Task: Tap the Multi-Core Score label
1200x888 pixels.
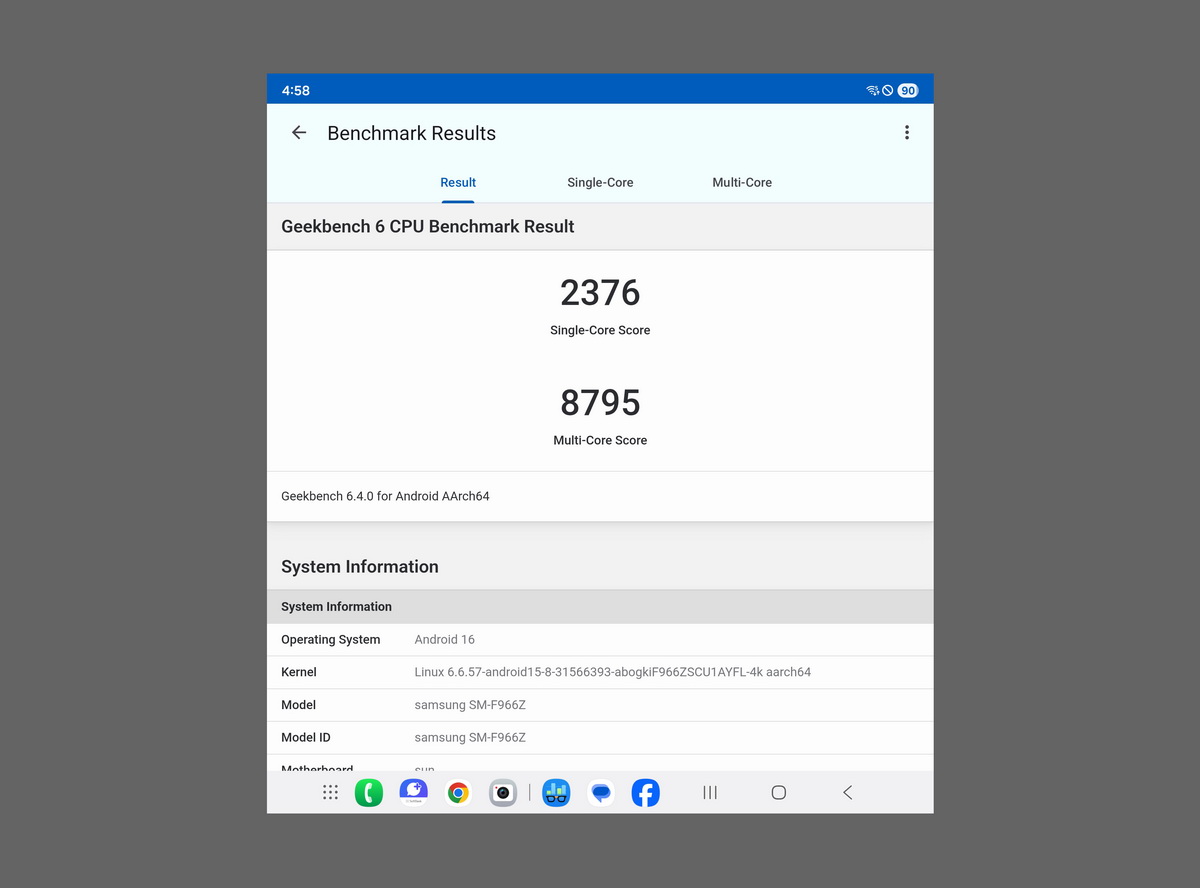Action: (x=600, y=440)
